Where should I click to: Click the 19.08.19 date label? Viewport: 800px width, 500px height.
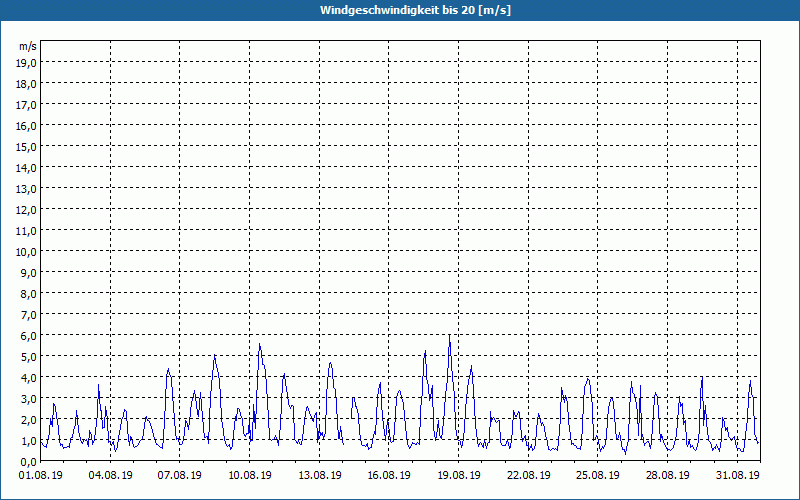click(459, 475)
